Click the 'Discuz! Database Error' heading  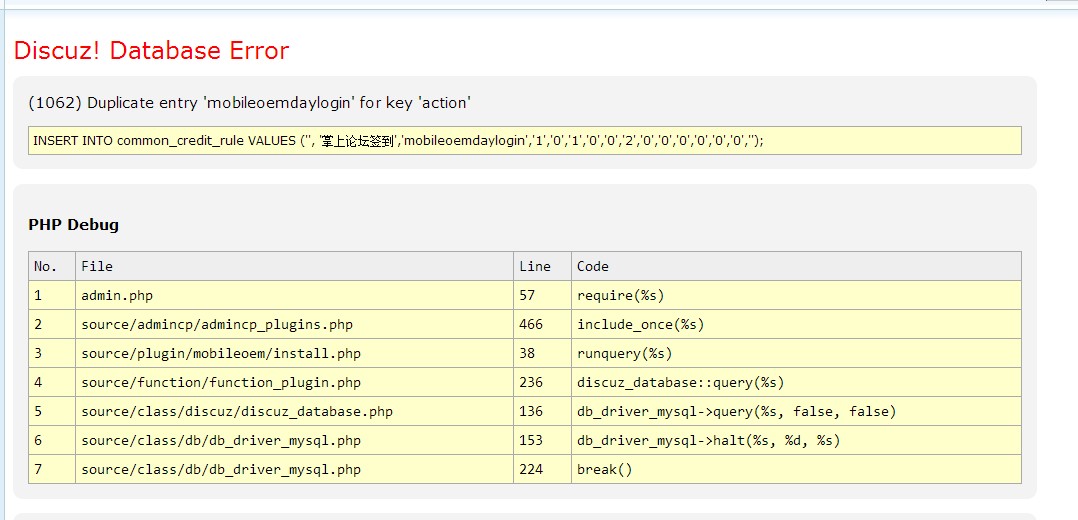(x=151, y=51)
